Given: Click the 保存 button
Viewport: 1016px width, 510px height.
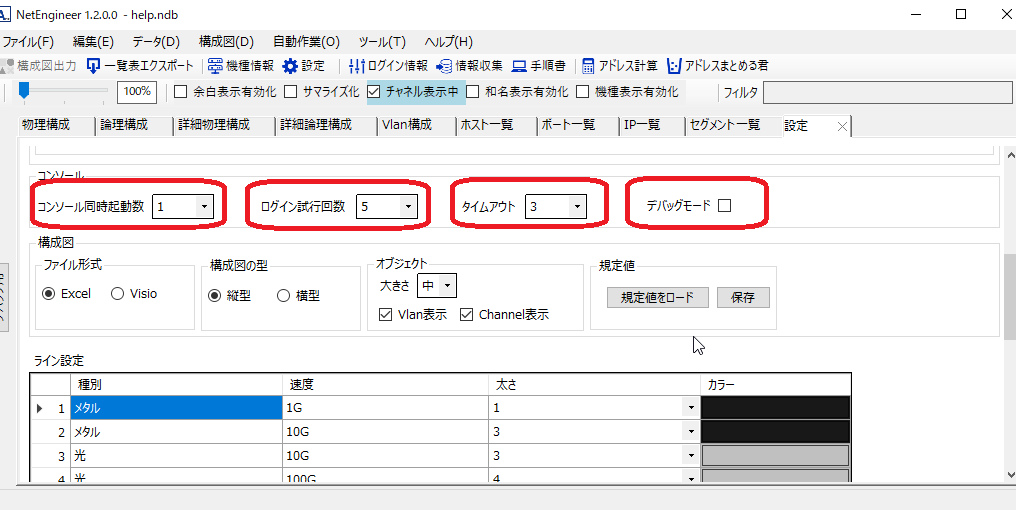Looking at the screenshot, I should [x=743, y=297].
